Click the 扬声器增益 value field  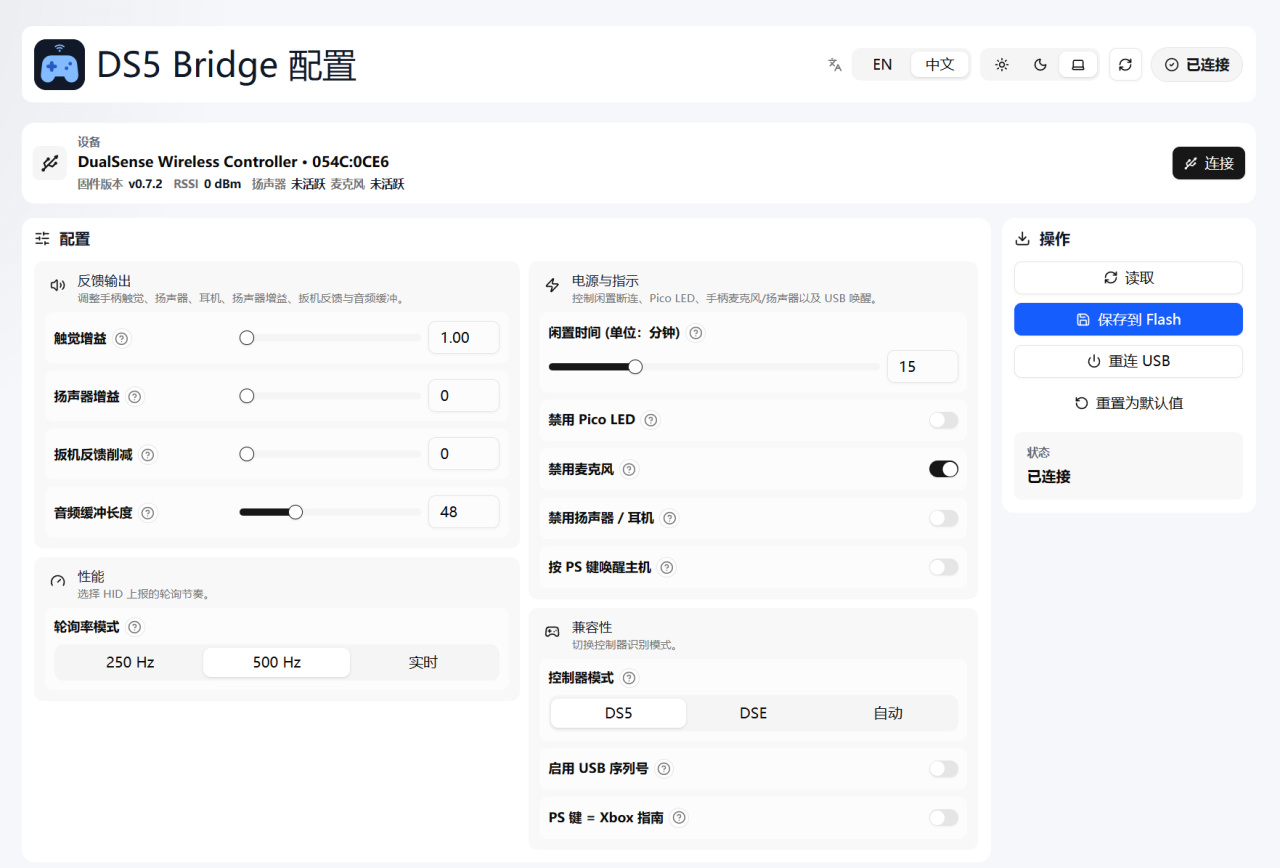tap(464, 396)
